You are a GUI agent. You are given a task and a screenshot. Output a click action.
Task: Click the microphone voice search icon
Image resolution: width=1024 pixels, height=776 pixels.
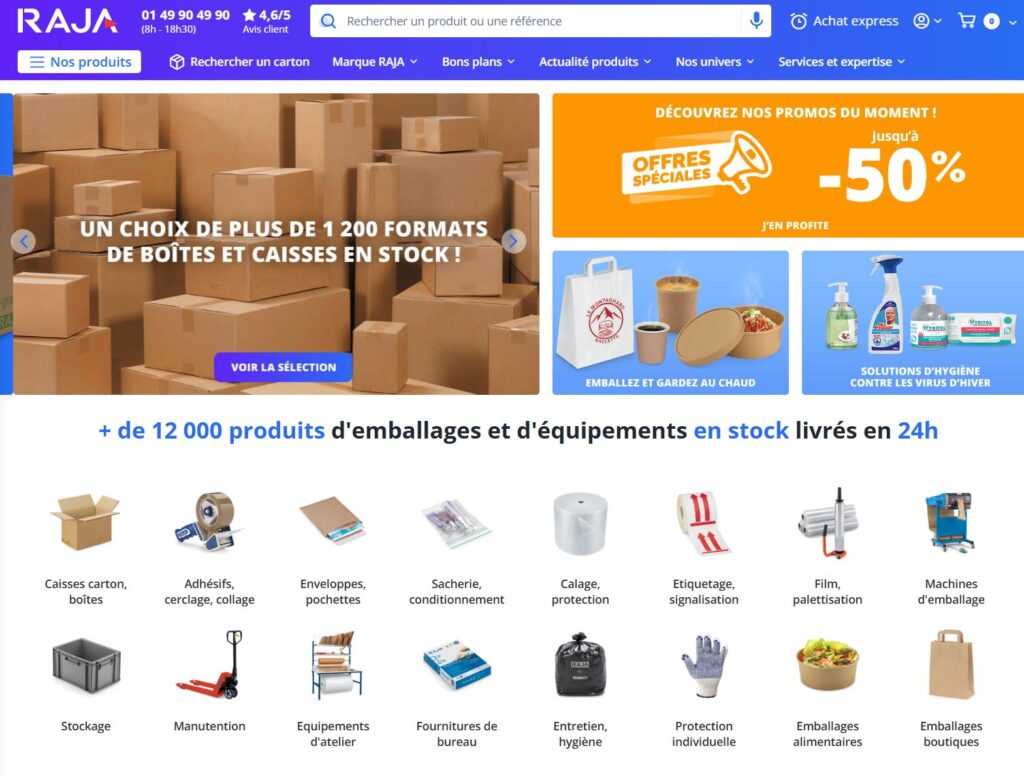tap(756, 21)
